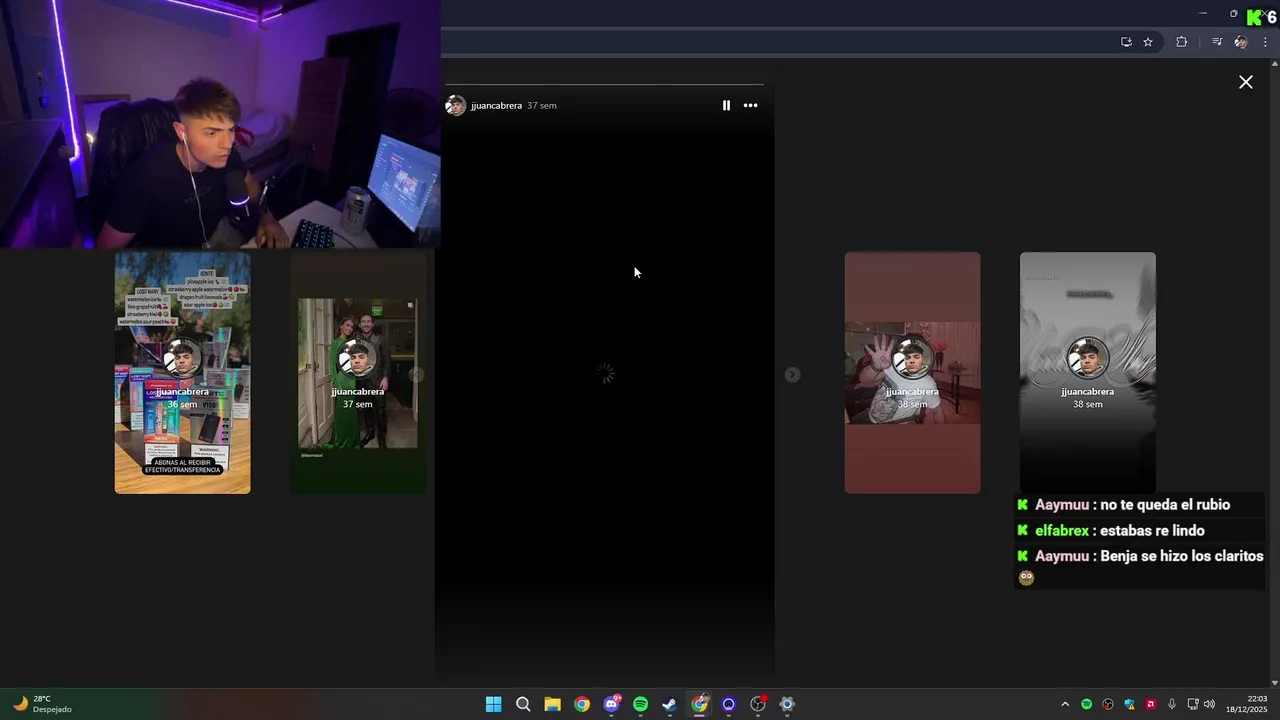1280x720 pixels.
Task: Open Discord from the taskbar
Action: point(611,704)
